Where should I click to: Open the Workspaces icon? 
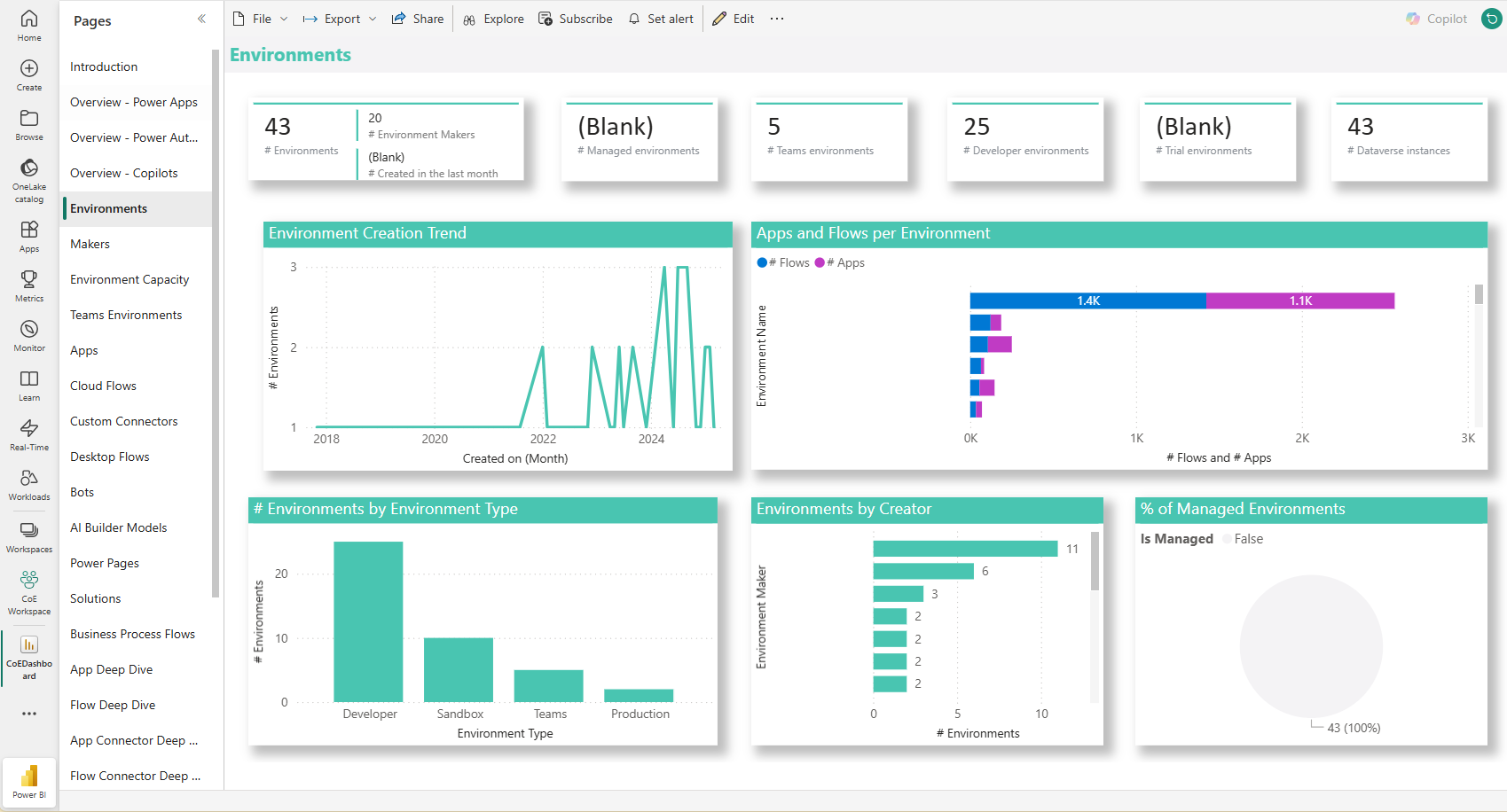click(x=29, y=530)
